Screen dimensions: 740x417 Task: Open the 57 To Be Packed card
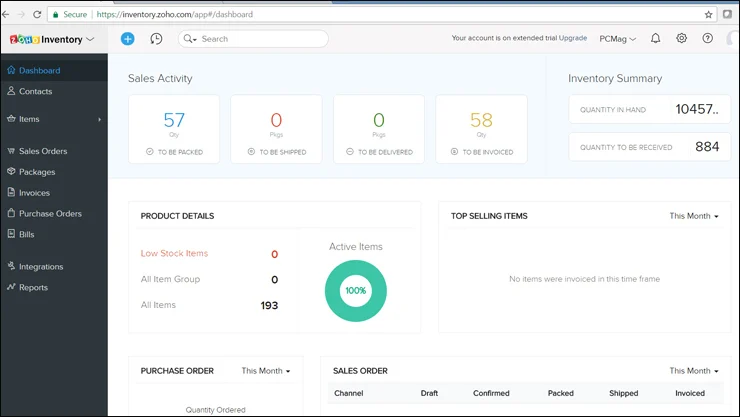174,129
